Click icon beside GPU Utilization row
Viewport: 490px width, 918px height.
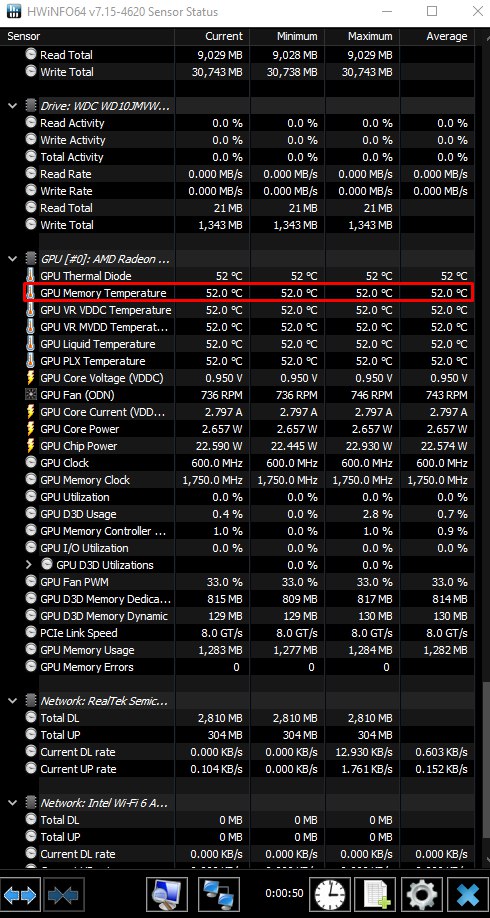(x=31, y=496)
